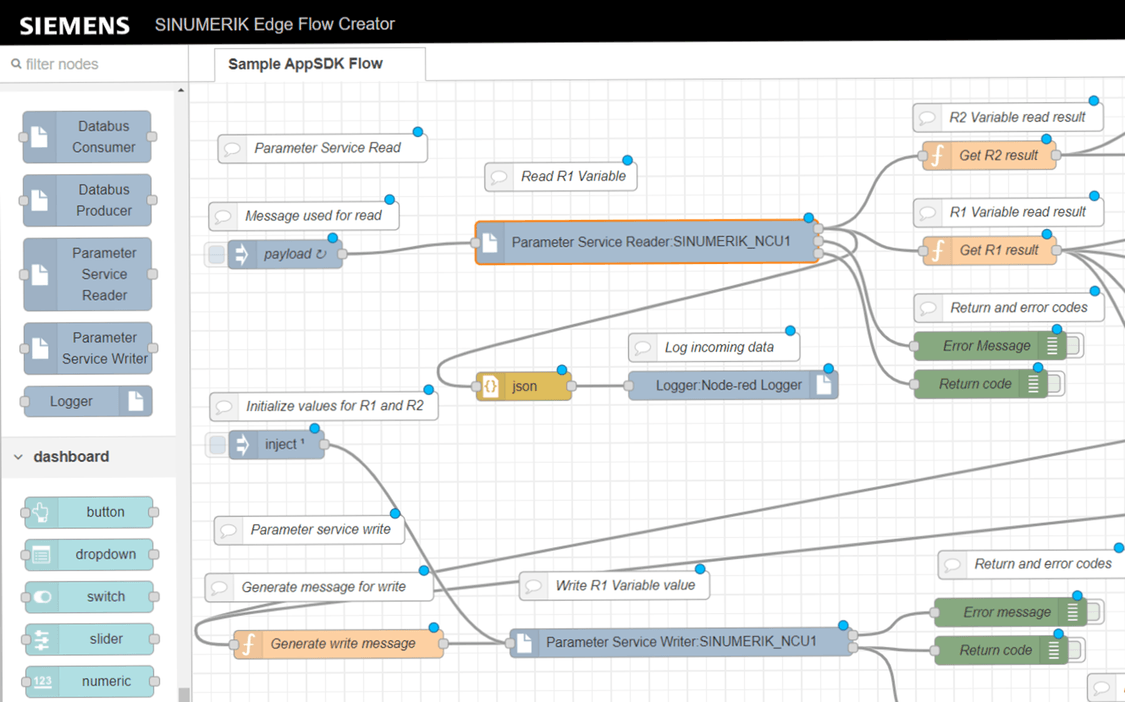The height and width of the screenshot is (702, 1125).
Task: Select the Databus Consumer palette node
Action: click(x=87, y=136)
